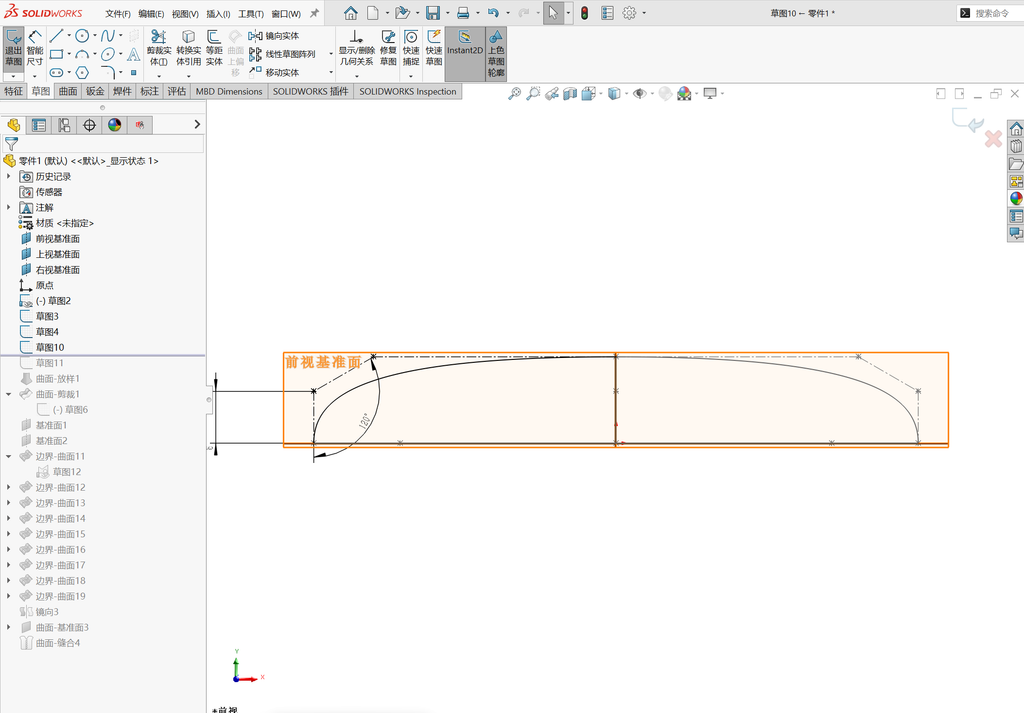The width and height of the screenshot is (1024, 713).
Task: Open the Options gear icon
Action: tap(629, 12)
